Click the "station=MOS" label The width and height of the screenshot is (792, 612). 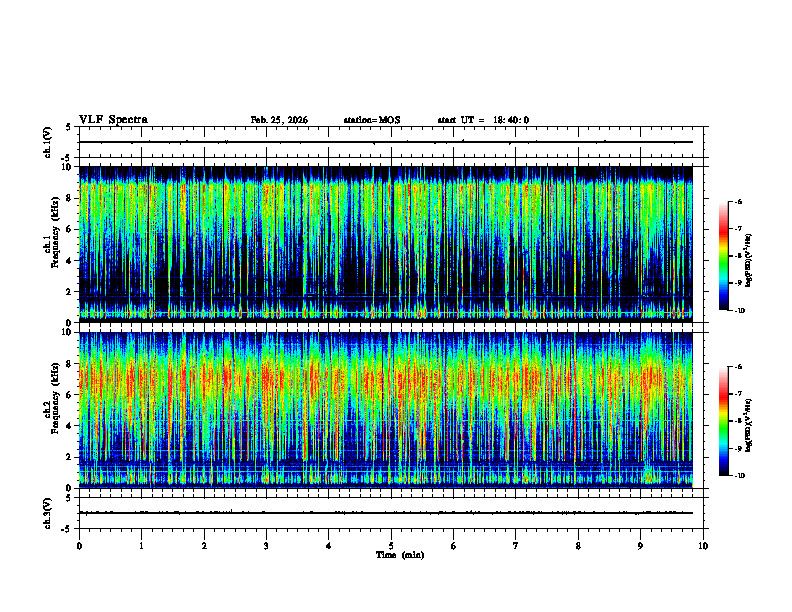pyautogui.click(x=372, y=120)
